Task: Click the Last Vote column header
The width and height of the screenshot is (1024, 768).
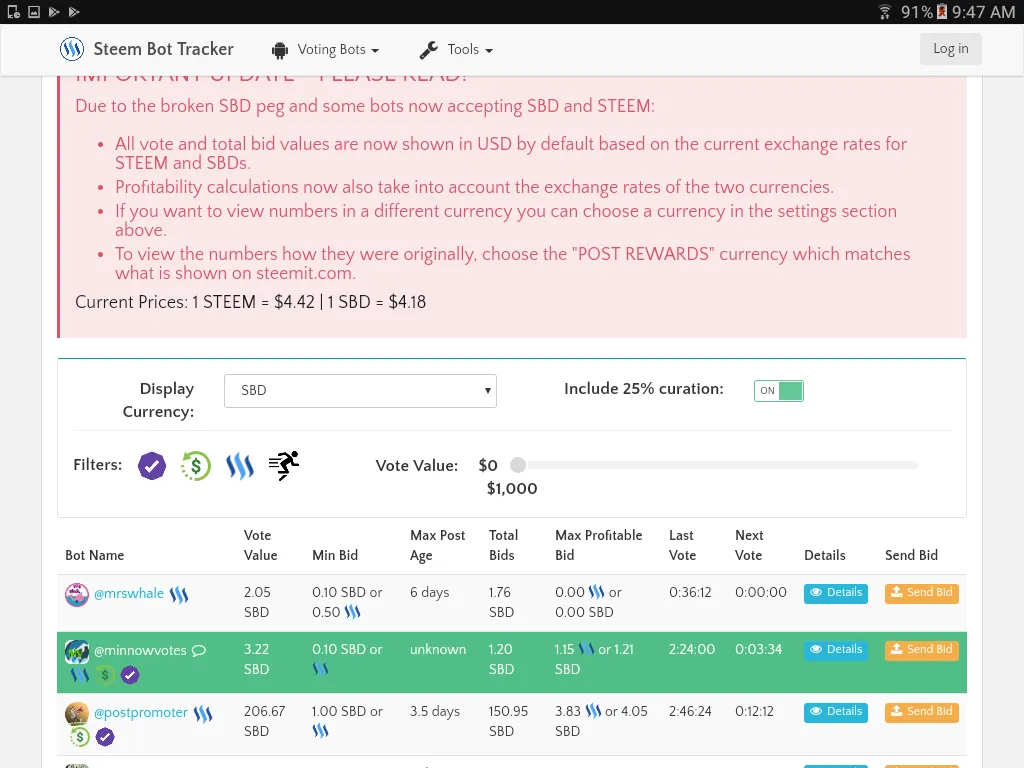Action: tap(682, 545)
